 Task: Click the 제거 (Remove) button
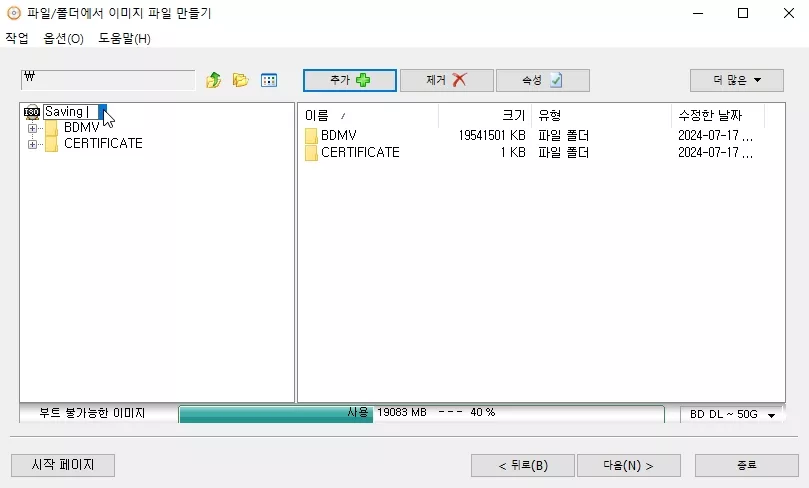click(x=447, y=80)
